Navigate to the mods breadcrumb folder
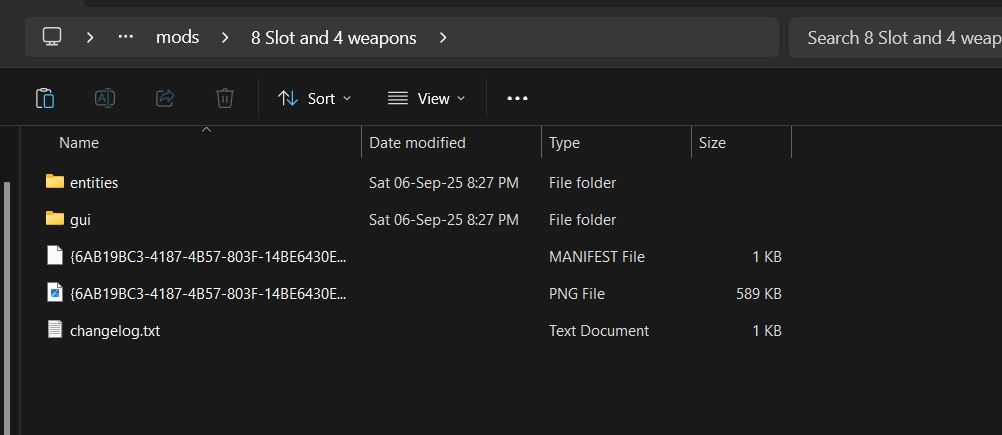This screenshot has height=435, width=1002. [178, 38]
